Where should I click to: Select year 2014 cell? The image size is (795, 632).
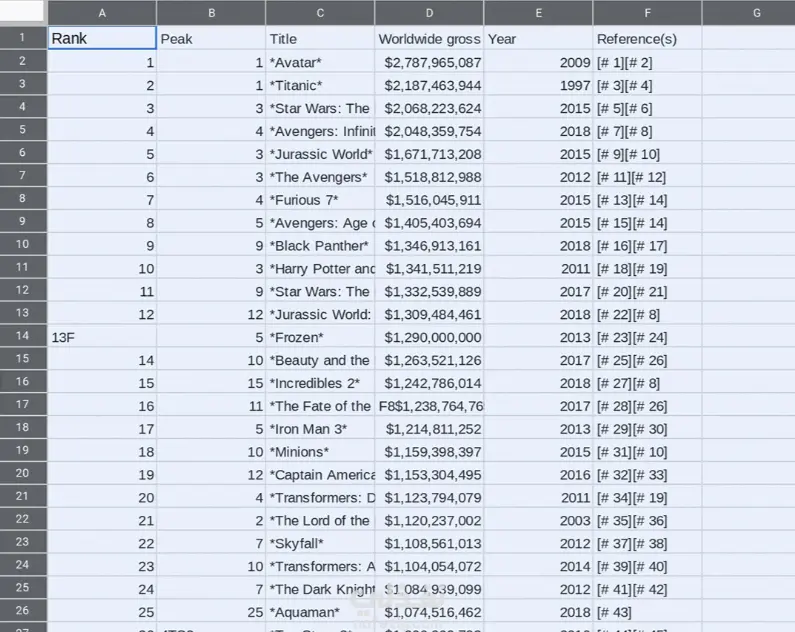coord(538,566)
